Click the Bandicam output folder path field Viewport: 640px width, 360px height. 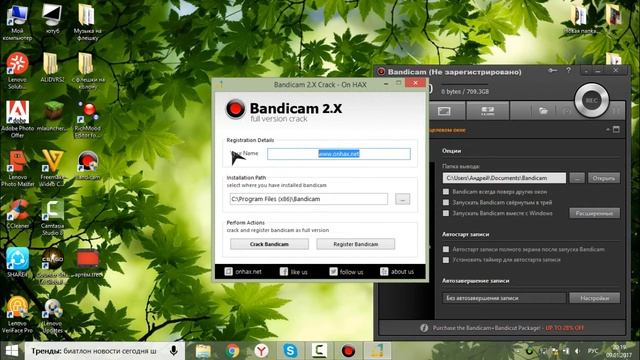[504, 178]
